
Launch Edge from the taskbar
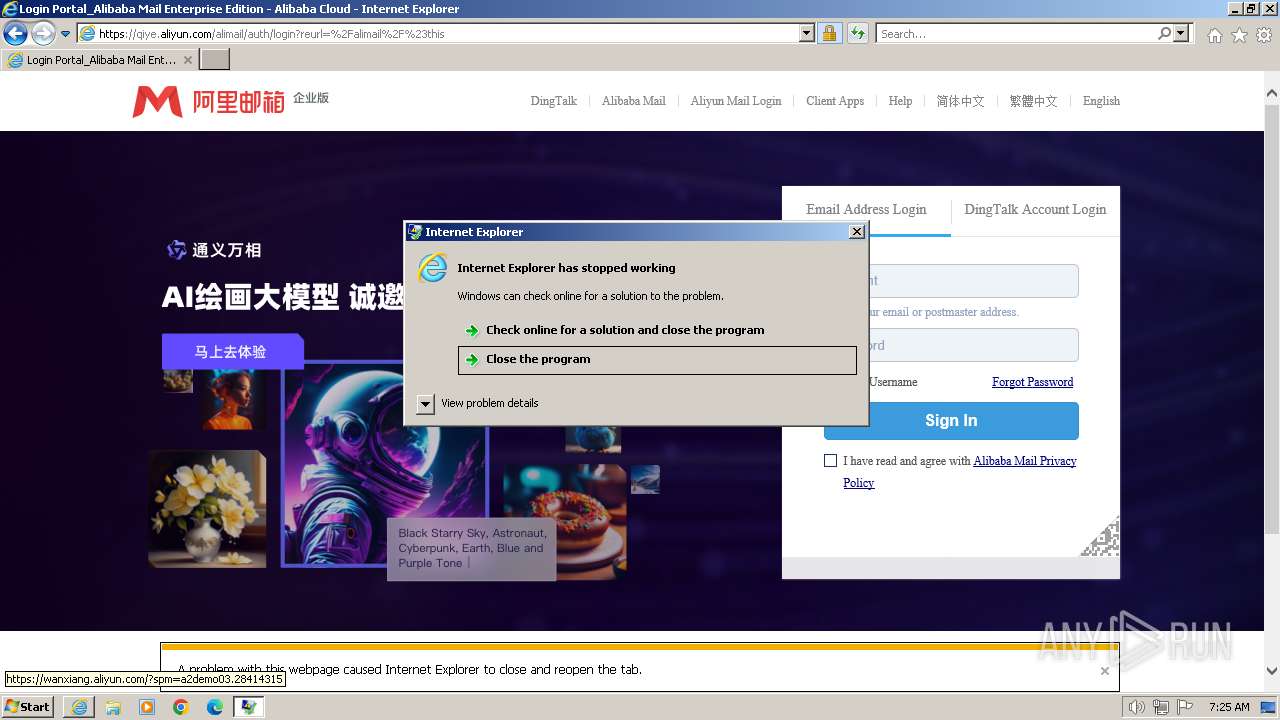pos(215,707)
